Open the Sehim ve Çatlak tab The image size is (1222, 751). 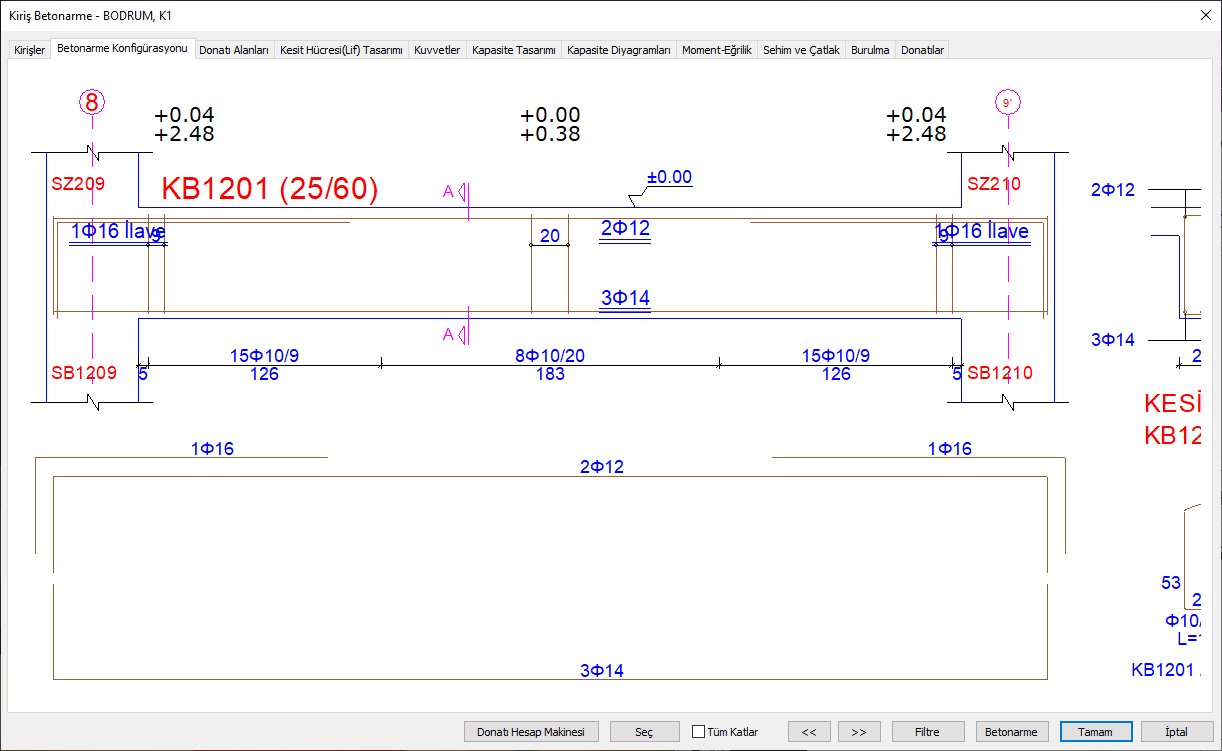point(801,50)
